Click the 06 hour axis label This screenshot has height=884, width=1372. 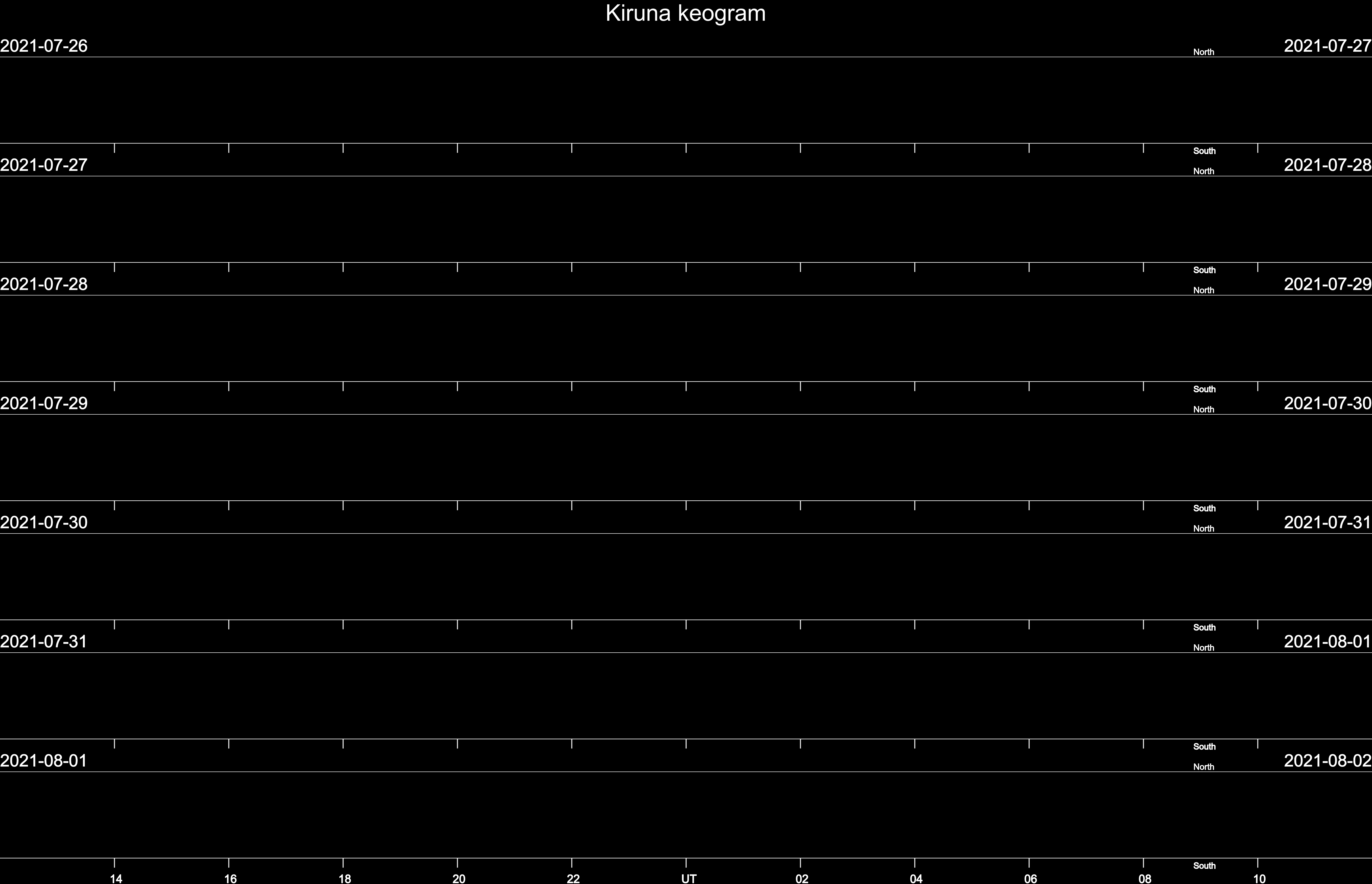click(1031, 878)
